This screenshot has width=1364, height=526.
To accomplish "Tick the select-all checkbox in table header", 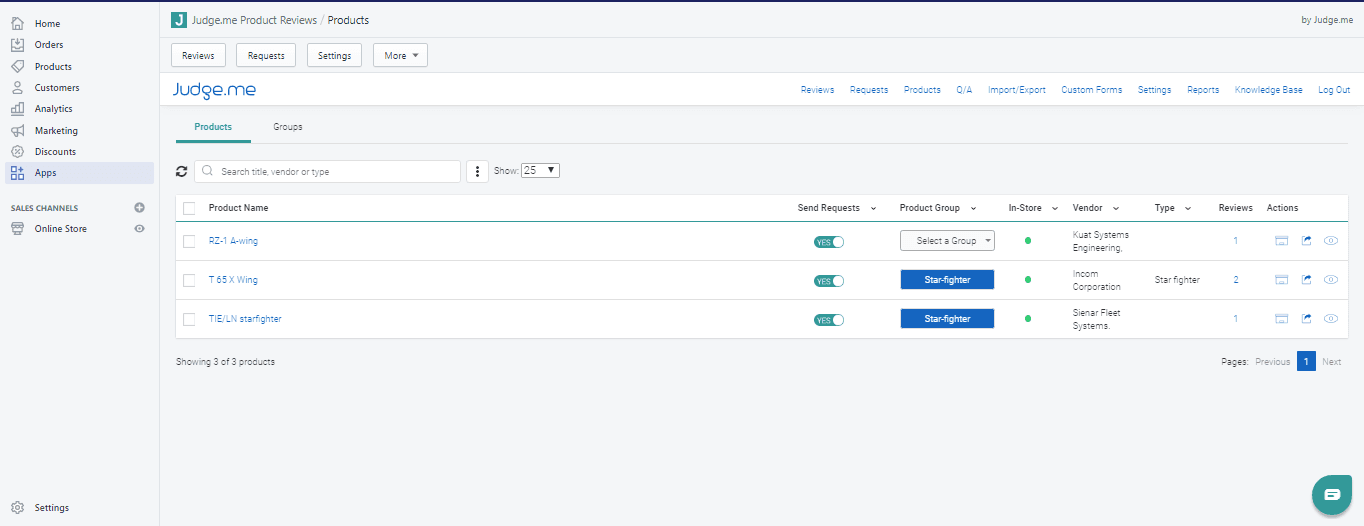I will [189, 208].
